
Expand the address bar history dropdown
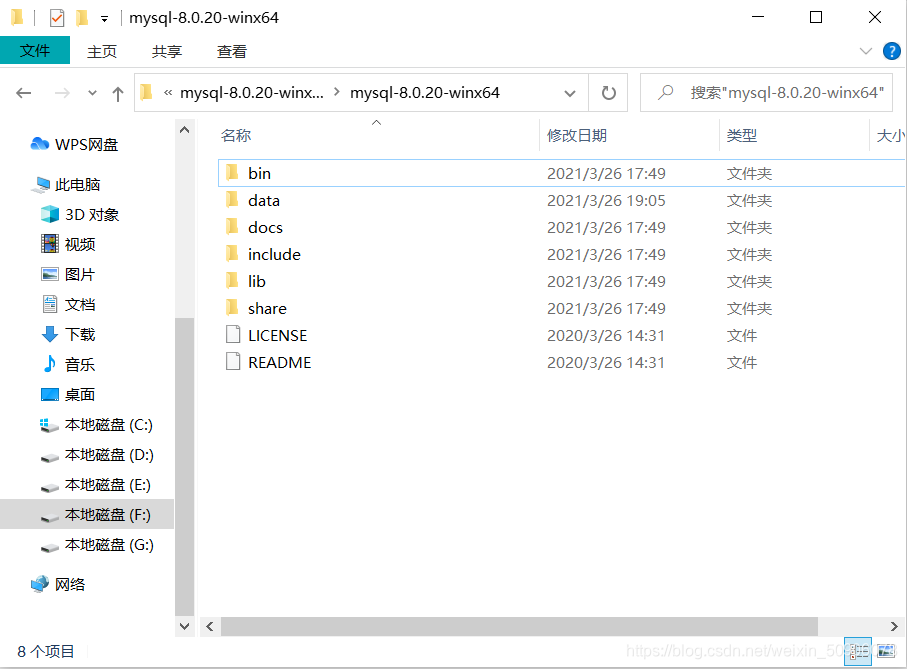click(569, 92)
